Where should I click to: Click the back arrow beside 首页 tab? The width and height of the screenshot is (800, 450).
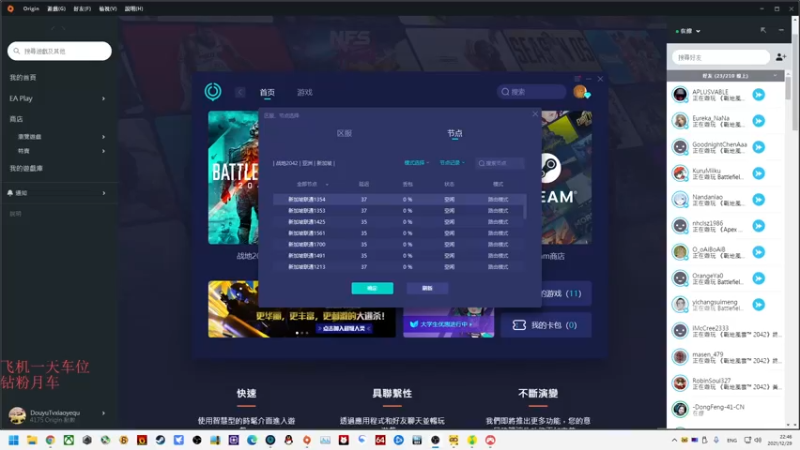pos(240,92)
